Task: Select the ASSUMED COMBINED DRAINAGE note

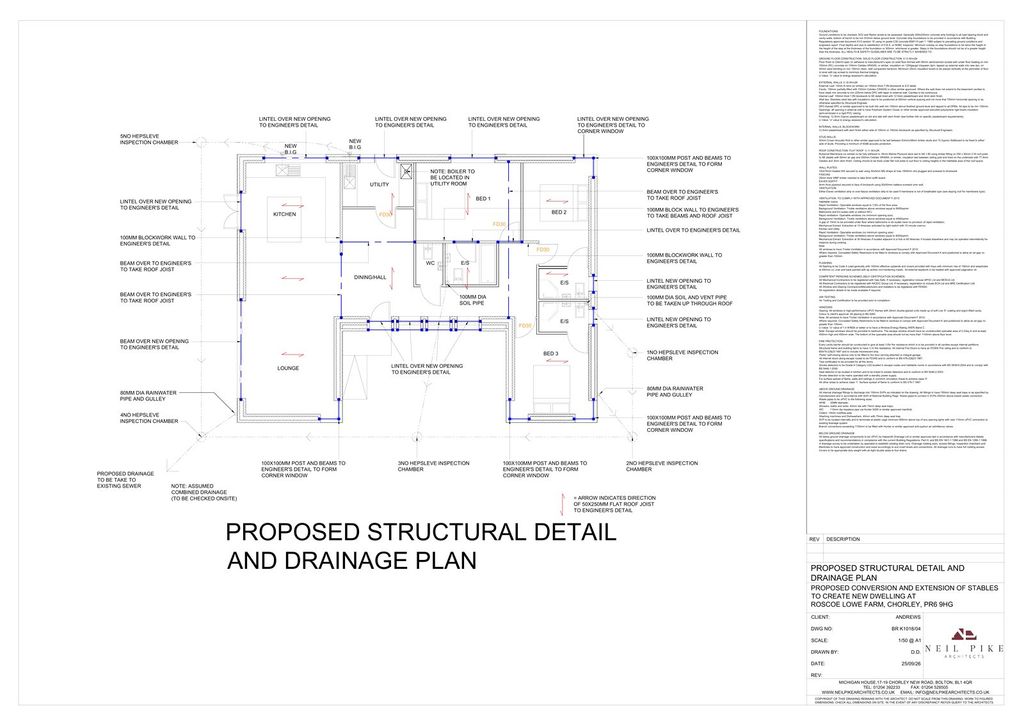Action: 204,492
